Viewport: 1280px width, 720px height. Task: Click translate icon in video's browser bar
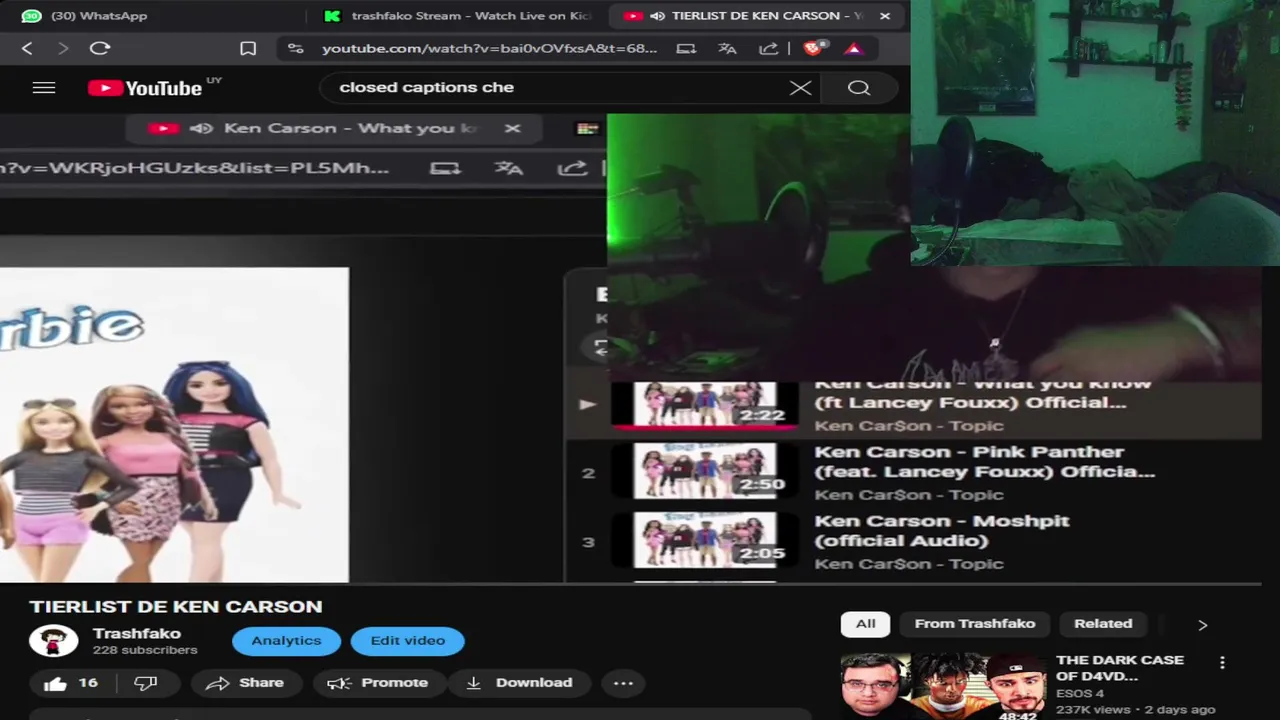508,167
